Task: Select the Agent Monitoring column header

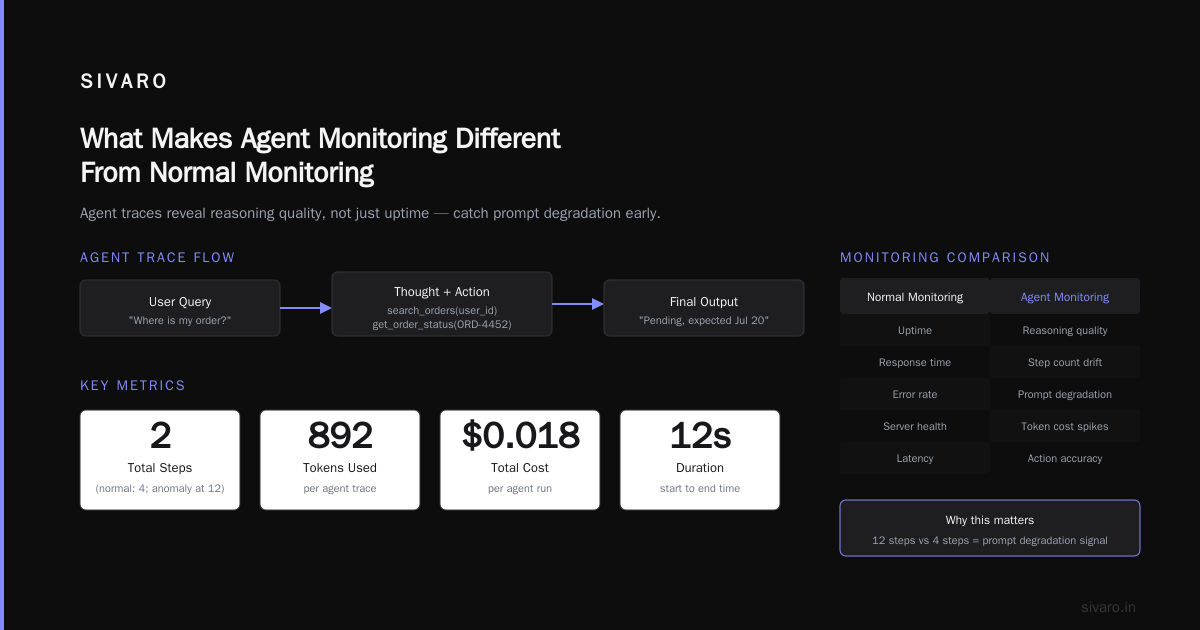Action: 1065,296
